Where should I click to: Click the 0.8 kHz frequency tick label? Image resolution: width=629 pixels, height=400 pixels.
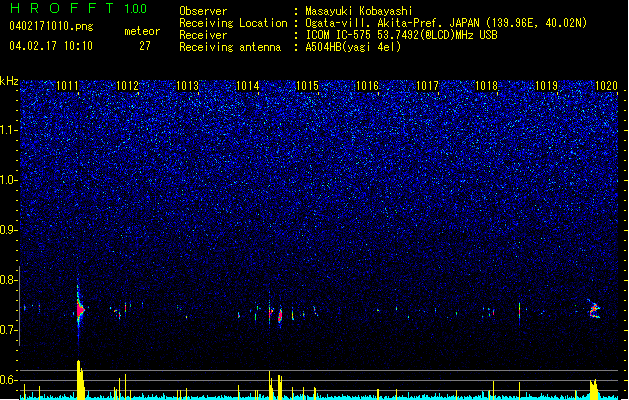coord(9,280)
